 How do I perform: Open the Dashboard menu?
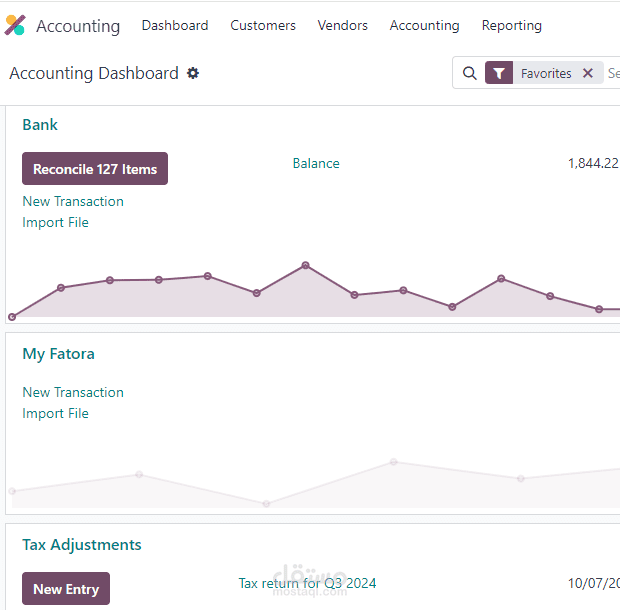pyautogui.click(x=175, y=26)
